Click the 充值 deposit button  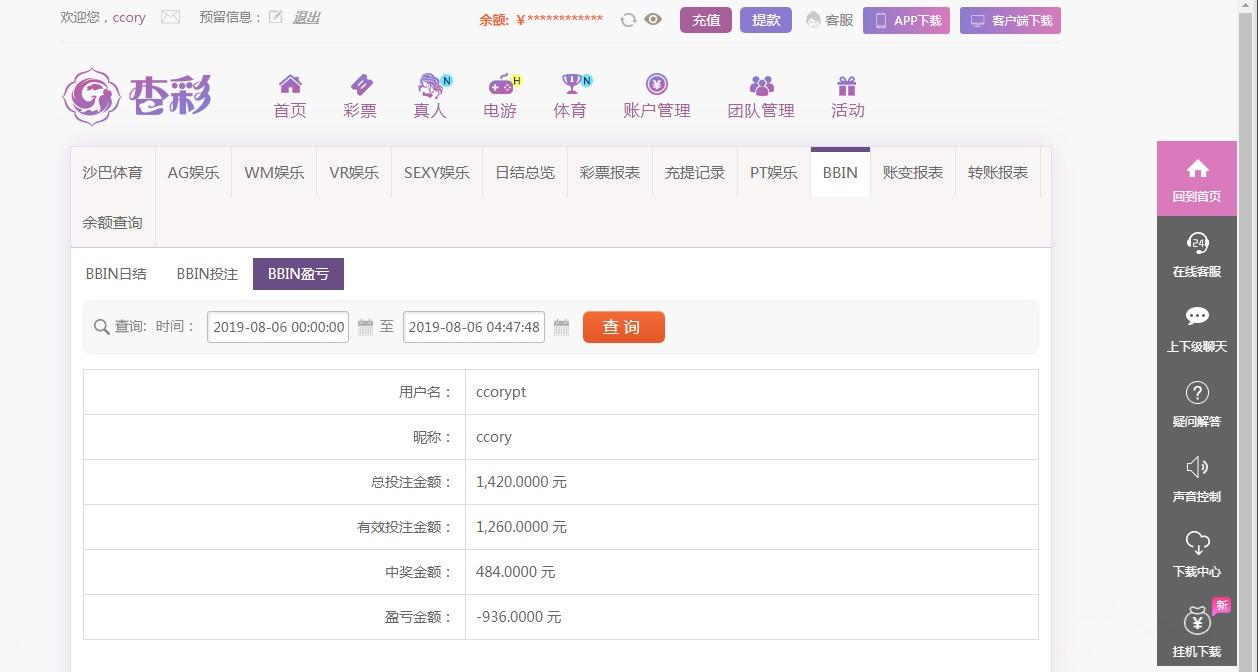coord(706,20)
